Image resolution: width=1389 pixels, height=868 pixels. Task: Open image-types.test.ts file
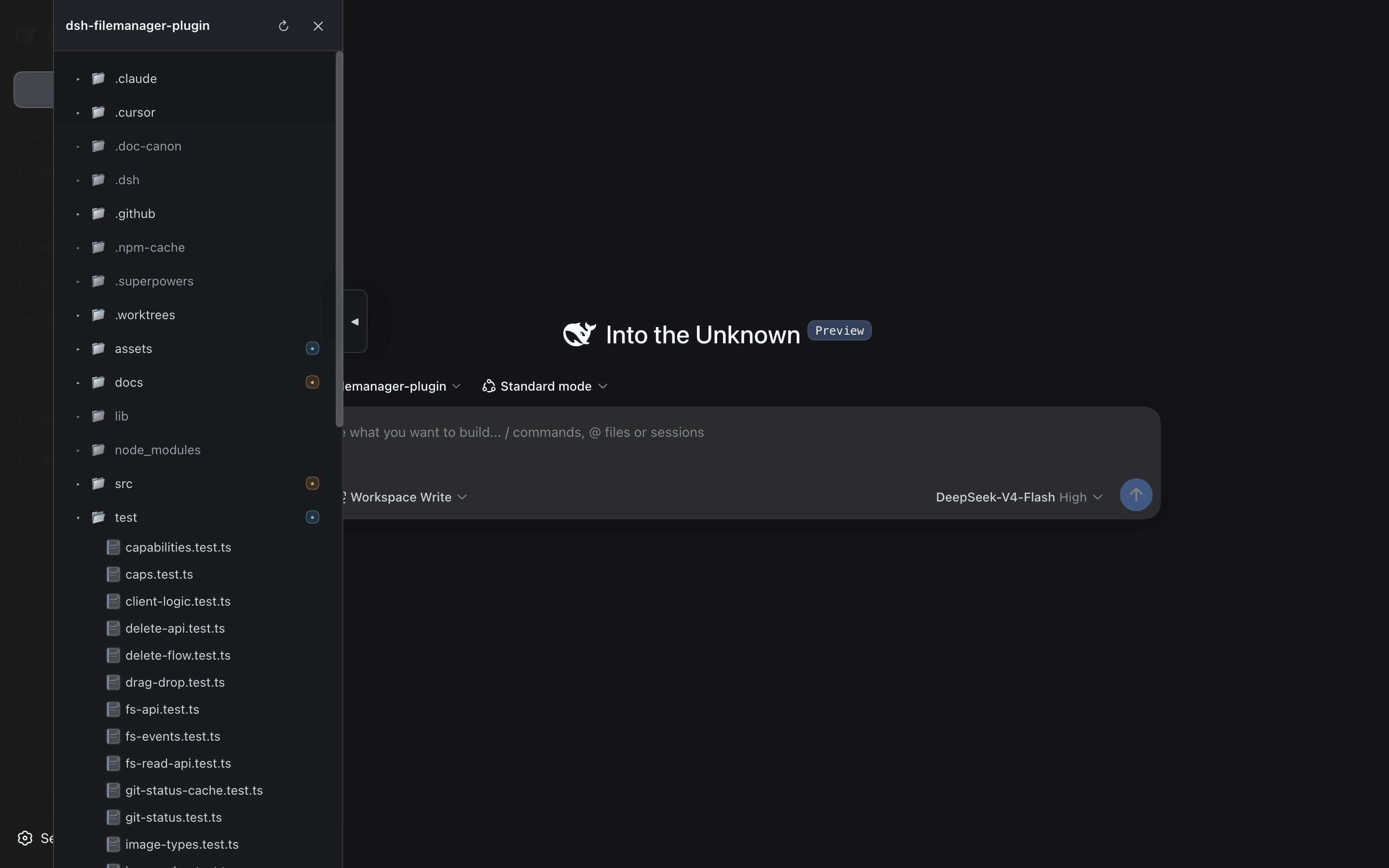coord(182,844)
